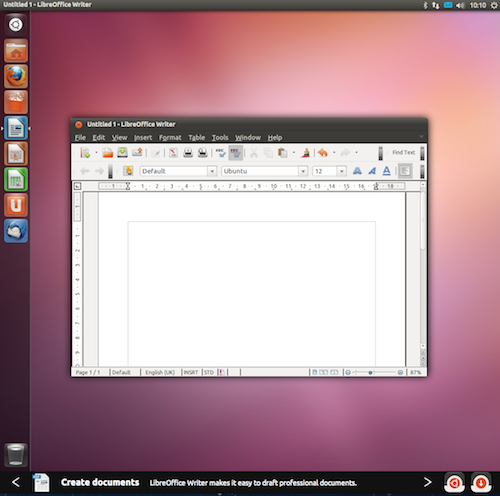500x496 pixels.
Task: Click the Document as E-mail icon
Action: pyautogui.click(x=137, y=153)
